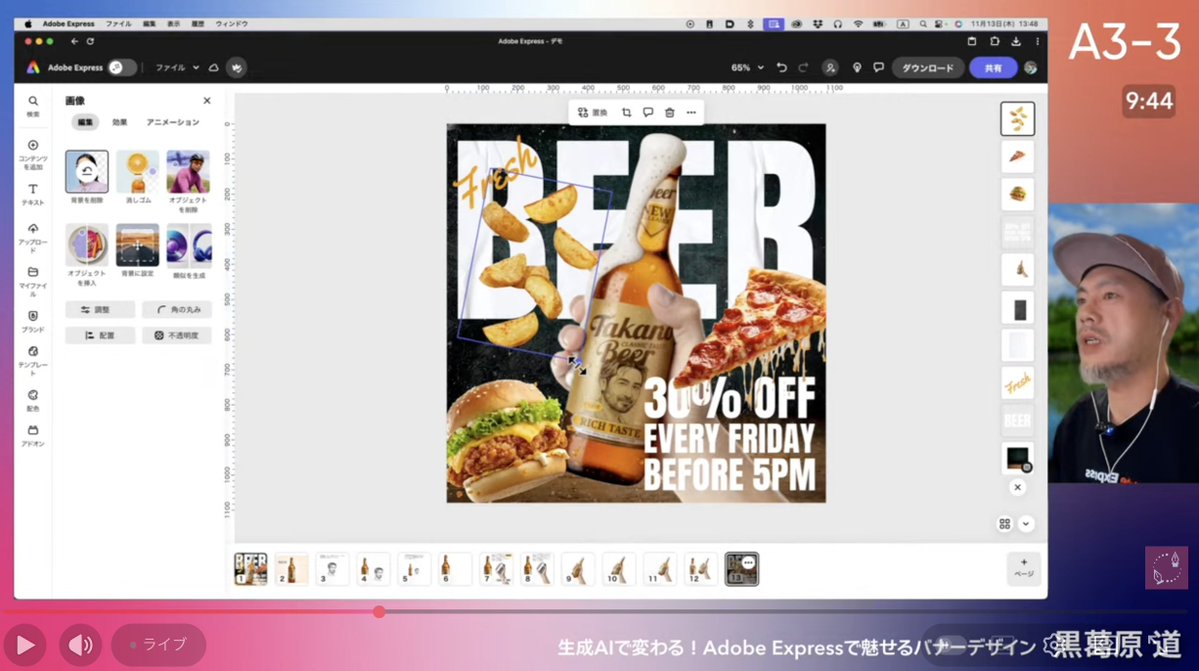Open the テンプレート panel in the sidebar
Viewport: 1199px width, 671px height.
click(33, 355)
